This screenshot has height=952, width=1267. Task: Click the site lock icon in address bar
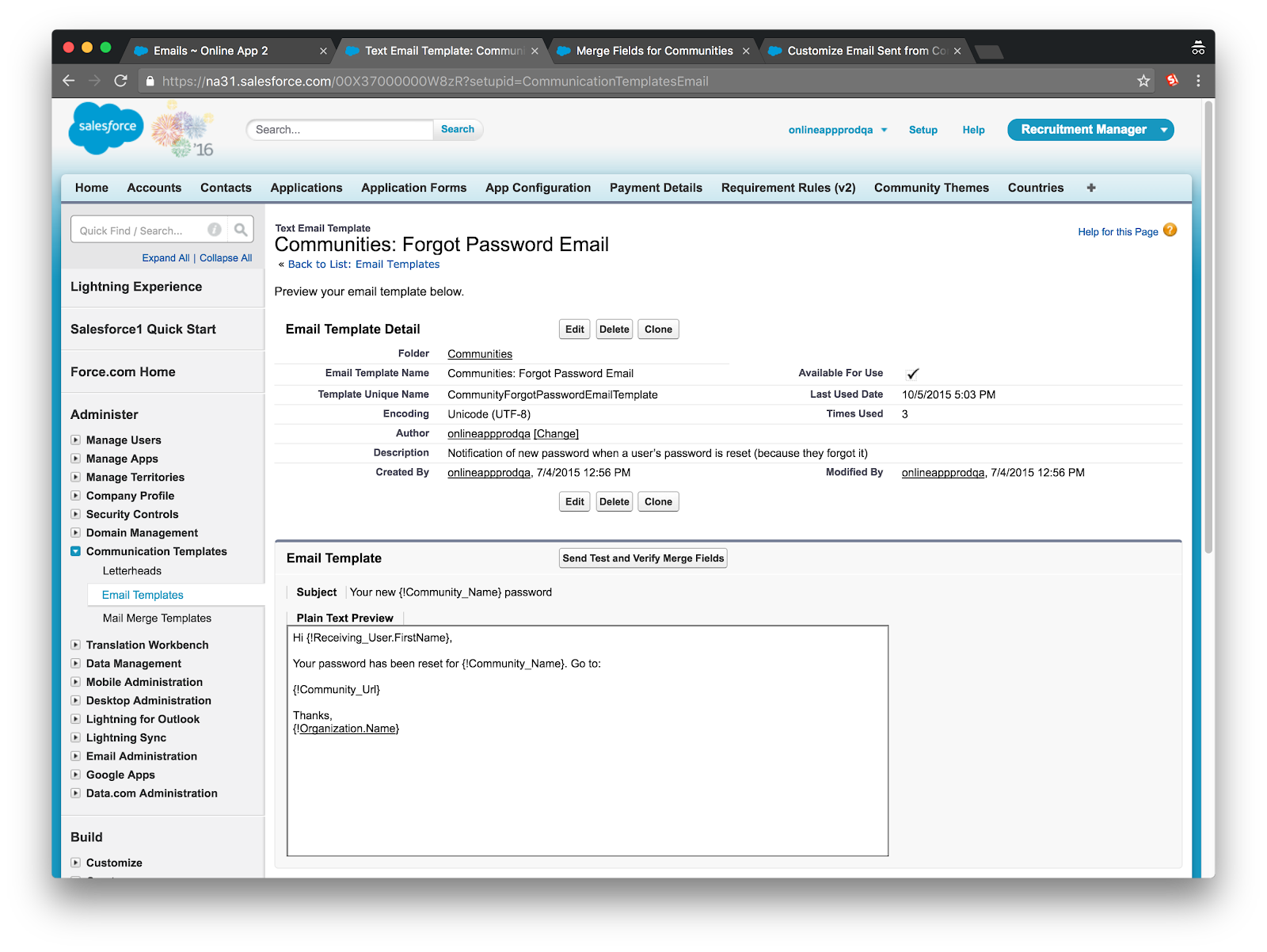pos(150,81)
